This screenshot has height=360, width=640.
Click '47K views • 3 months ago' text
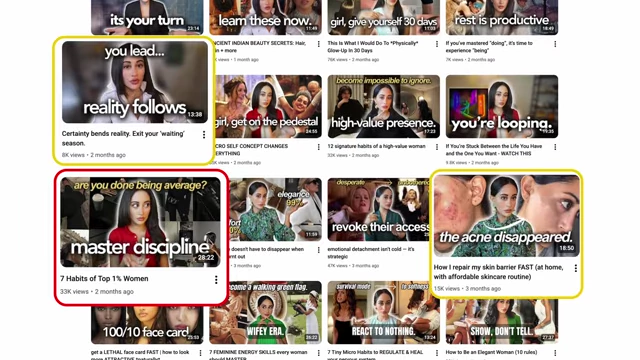353,266
